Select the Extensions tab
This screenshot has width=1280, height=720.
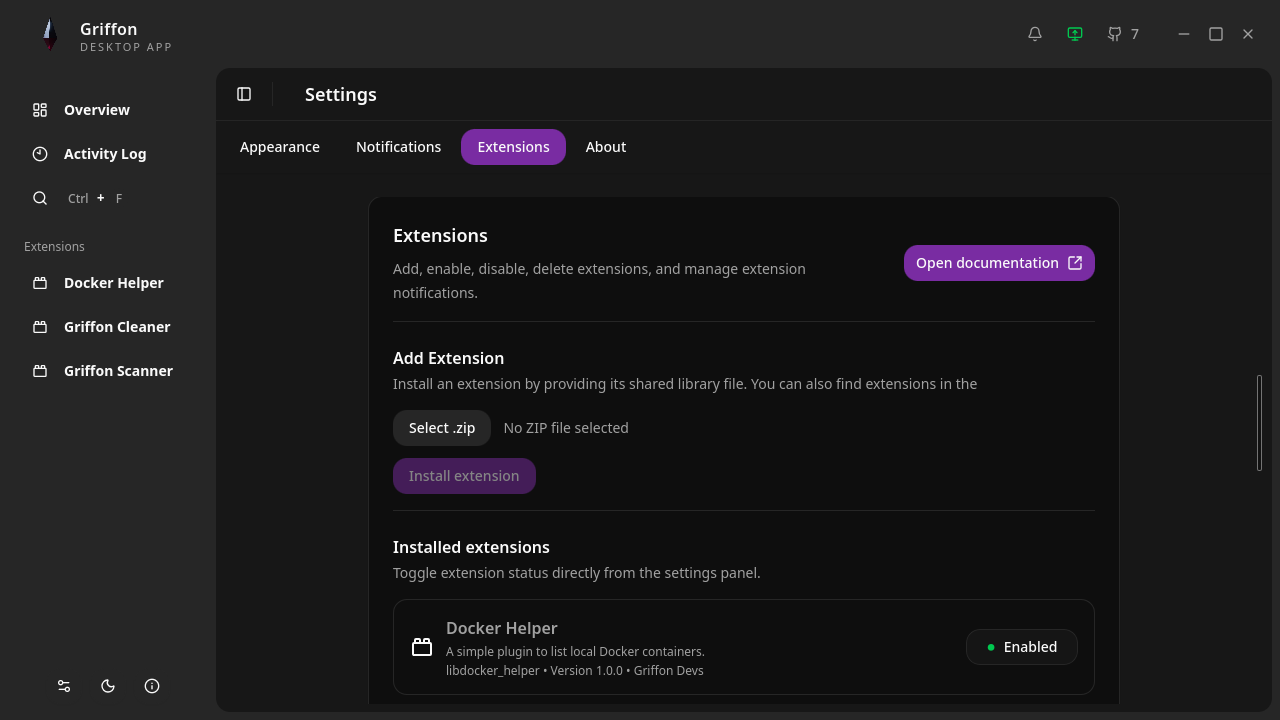513,147
